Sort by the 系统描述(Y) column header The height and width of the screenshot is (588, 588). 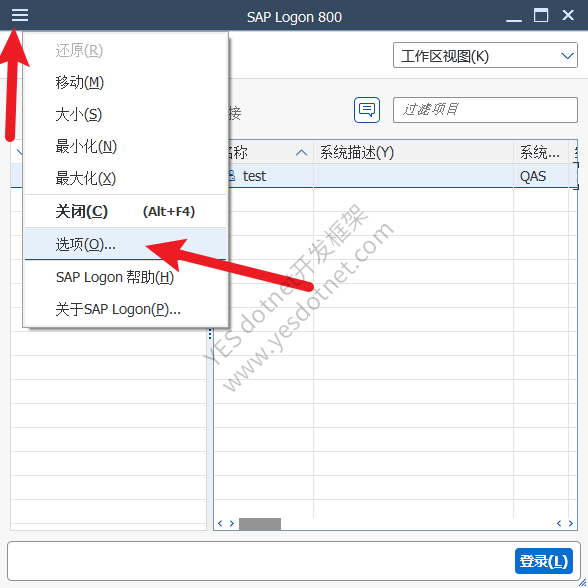click(x=413, y=152)
